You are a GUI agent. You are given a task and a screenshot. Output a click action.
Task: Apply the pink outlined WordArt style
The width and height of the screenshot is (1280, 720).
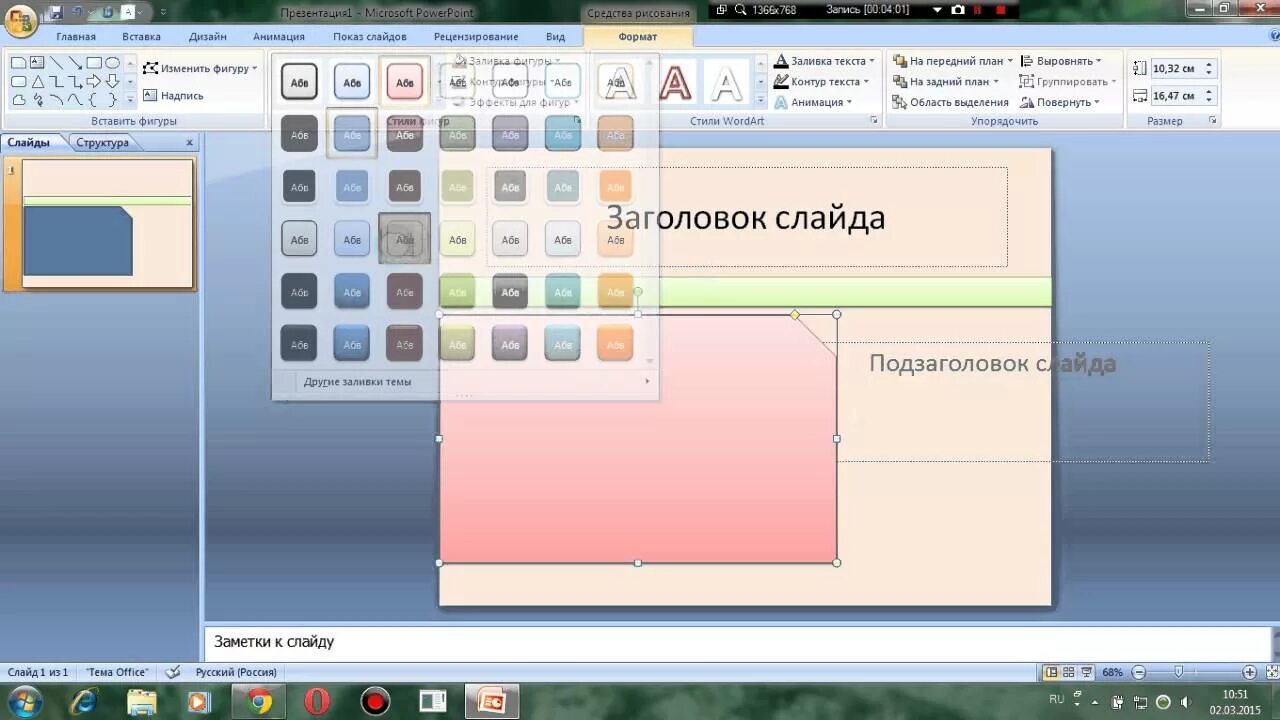click(676, 82)
